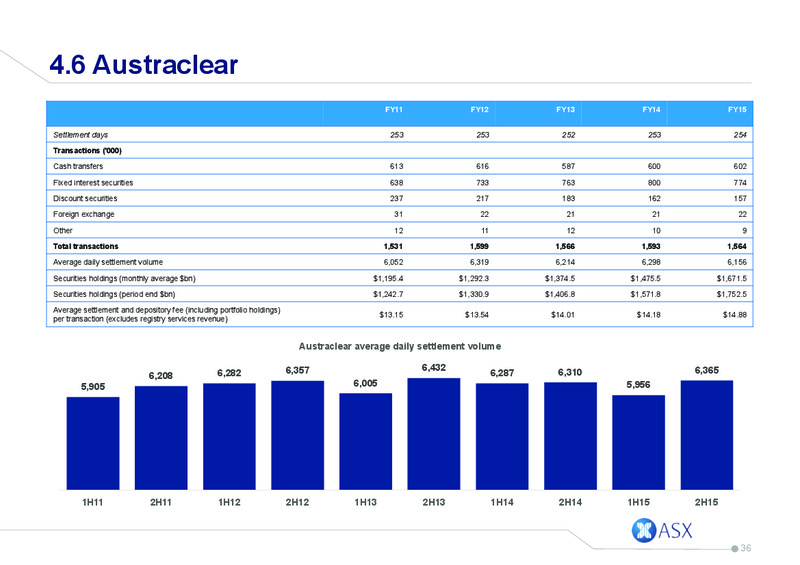Select the 1H11 bar in chart
Viewport: 800px width, 565px height.
[93, 444]
